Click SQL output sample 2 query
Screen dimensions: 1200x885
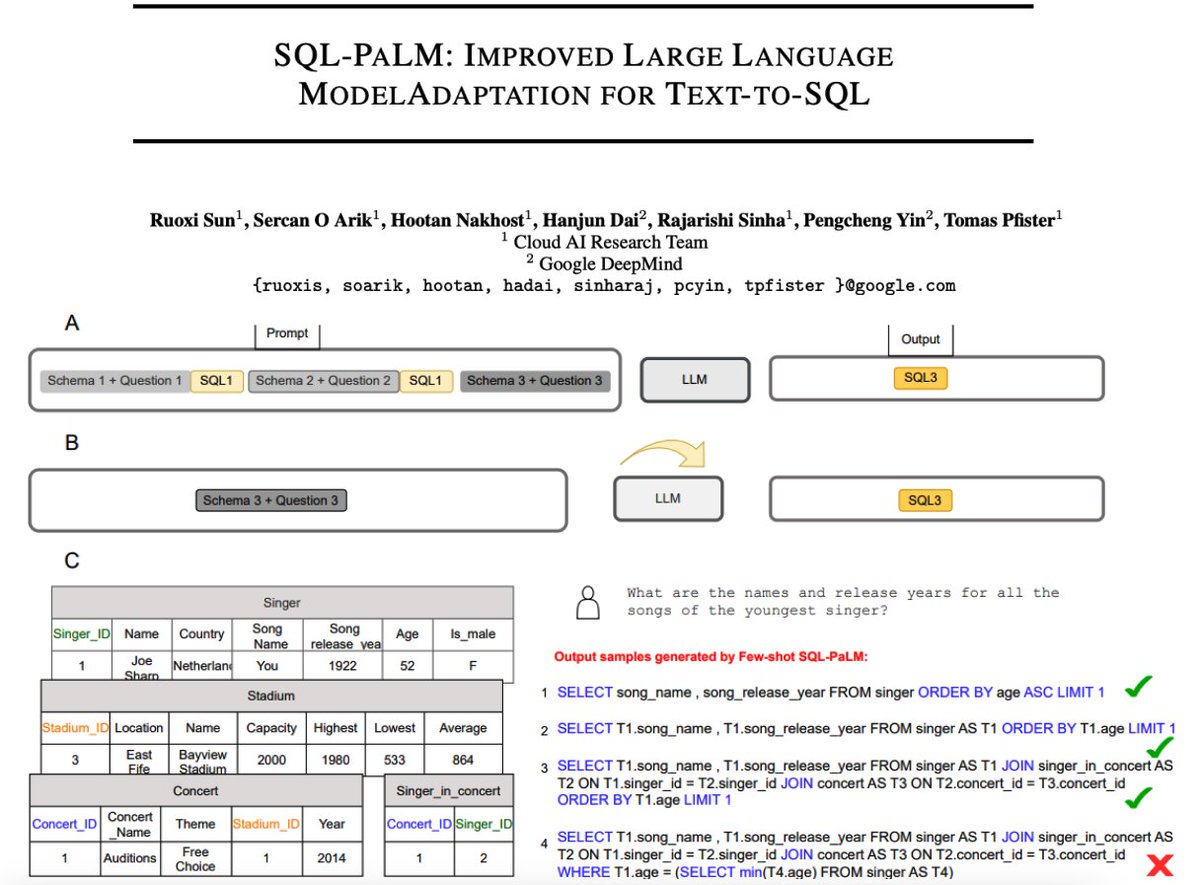pos(866,728)
